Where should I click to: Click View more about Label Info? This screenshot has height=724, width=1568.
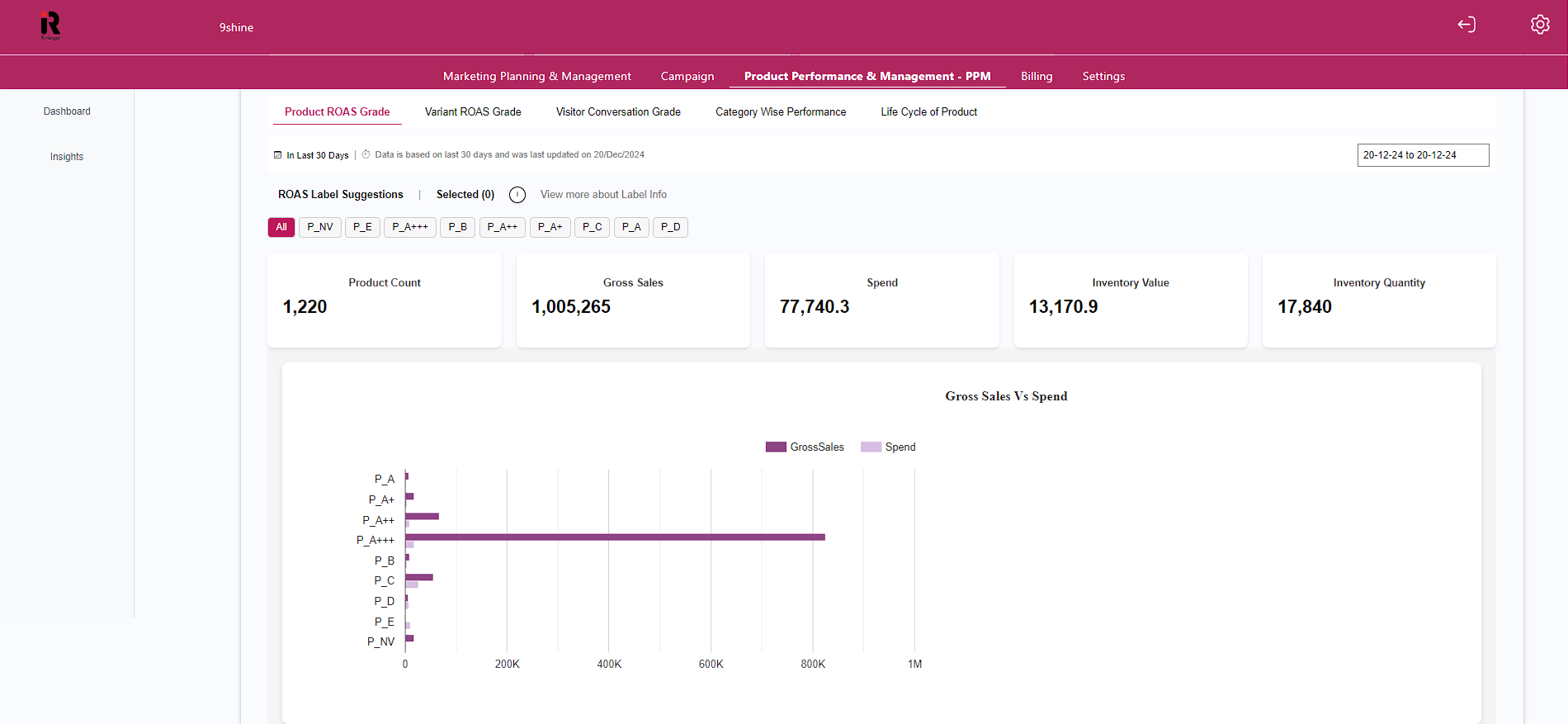(x=603, y=195)
